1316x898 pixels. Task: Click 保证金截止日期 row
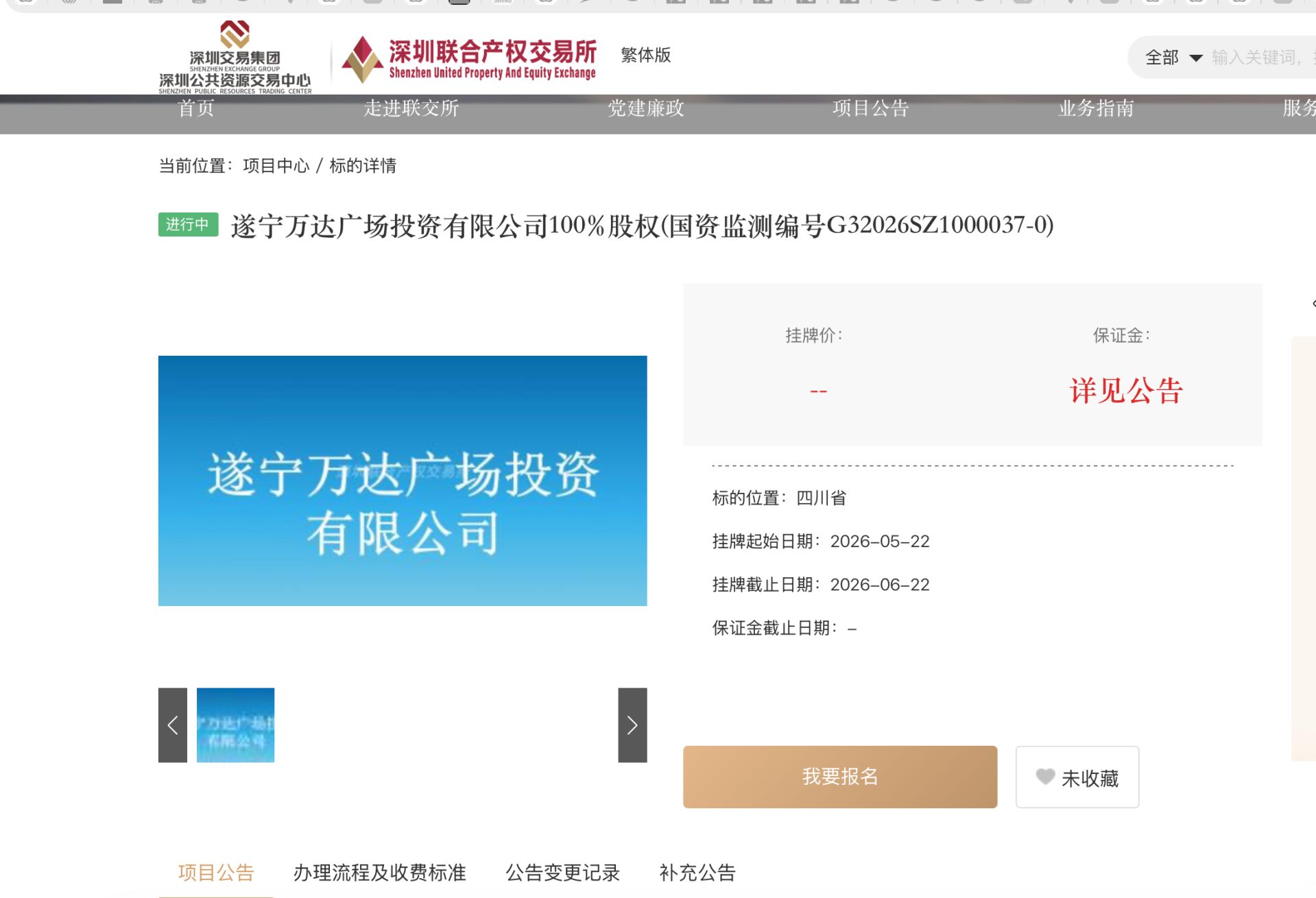(x=785, y=628)
